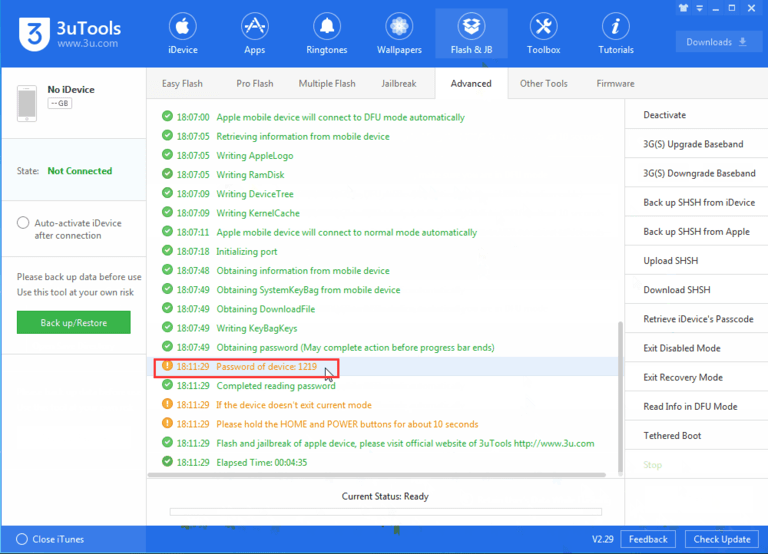
Task: Click green check beside Elapsed Time row
Action: click(x=167, y=461)
